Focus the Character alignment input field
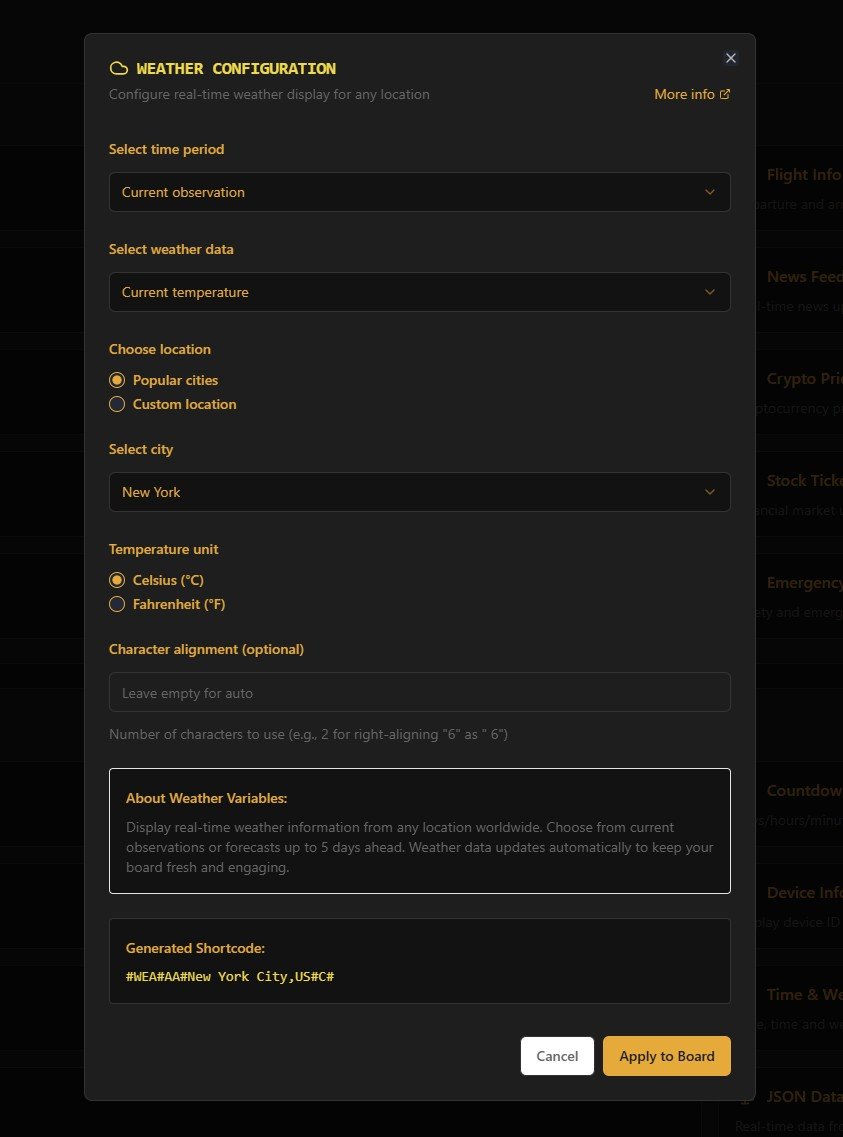The image size is (843, 1137). 419,692
